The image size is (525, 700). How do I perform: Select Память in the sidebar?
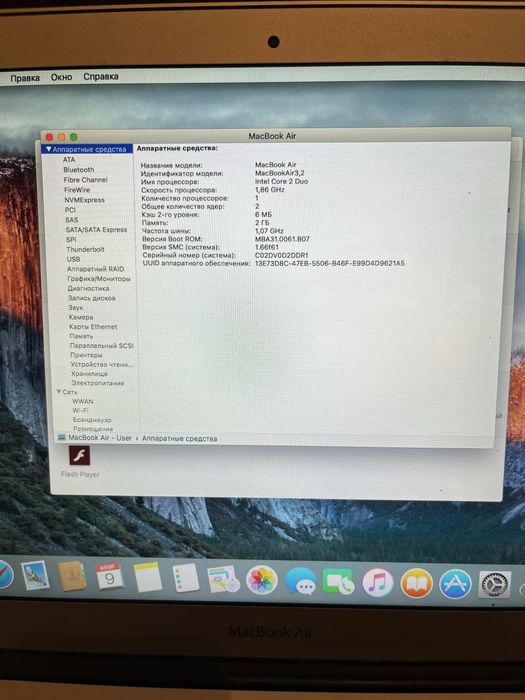tap(81, 336)
